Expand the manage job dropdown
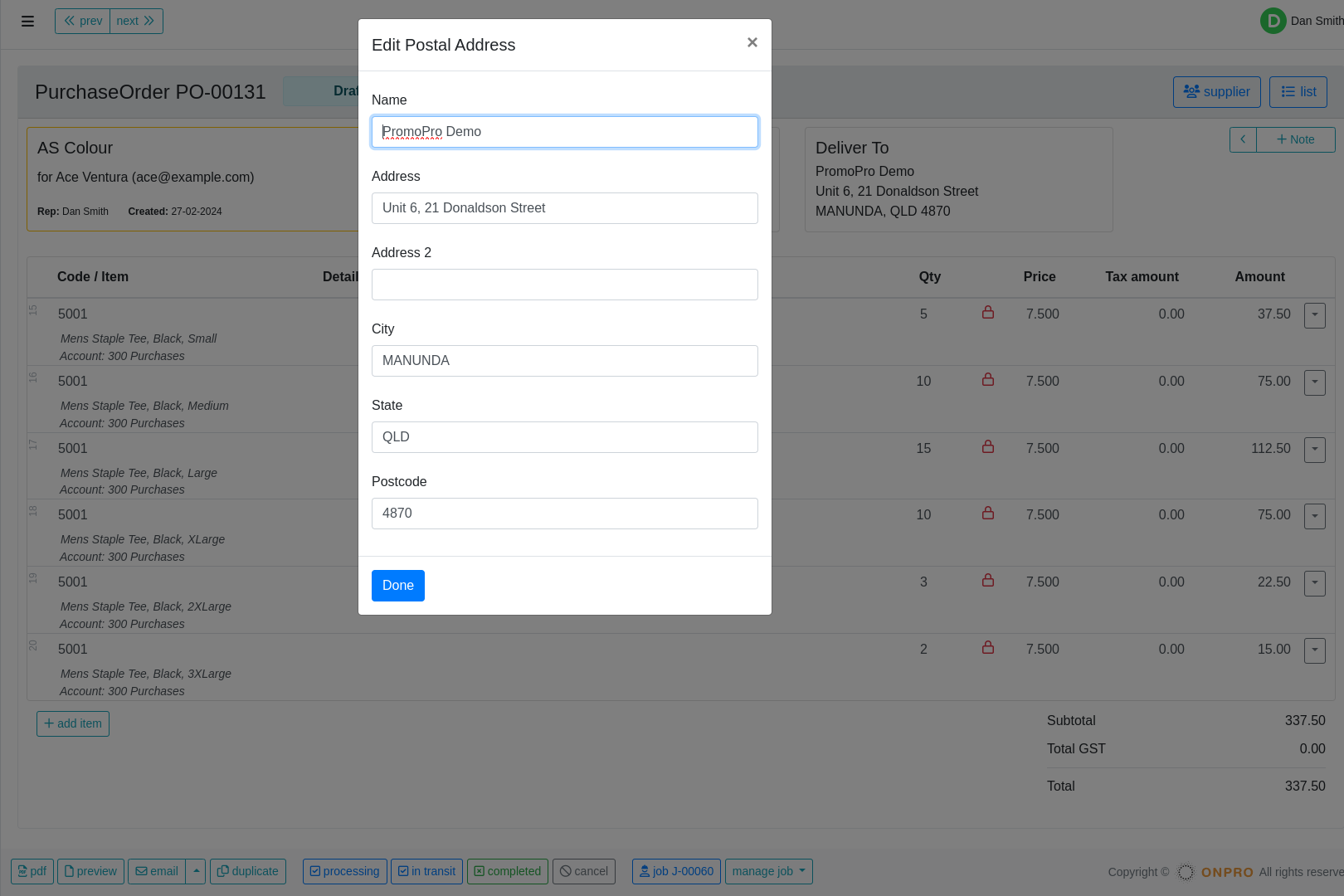Screen dimensions: 1344x896 (769, 871)
